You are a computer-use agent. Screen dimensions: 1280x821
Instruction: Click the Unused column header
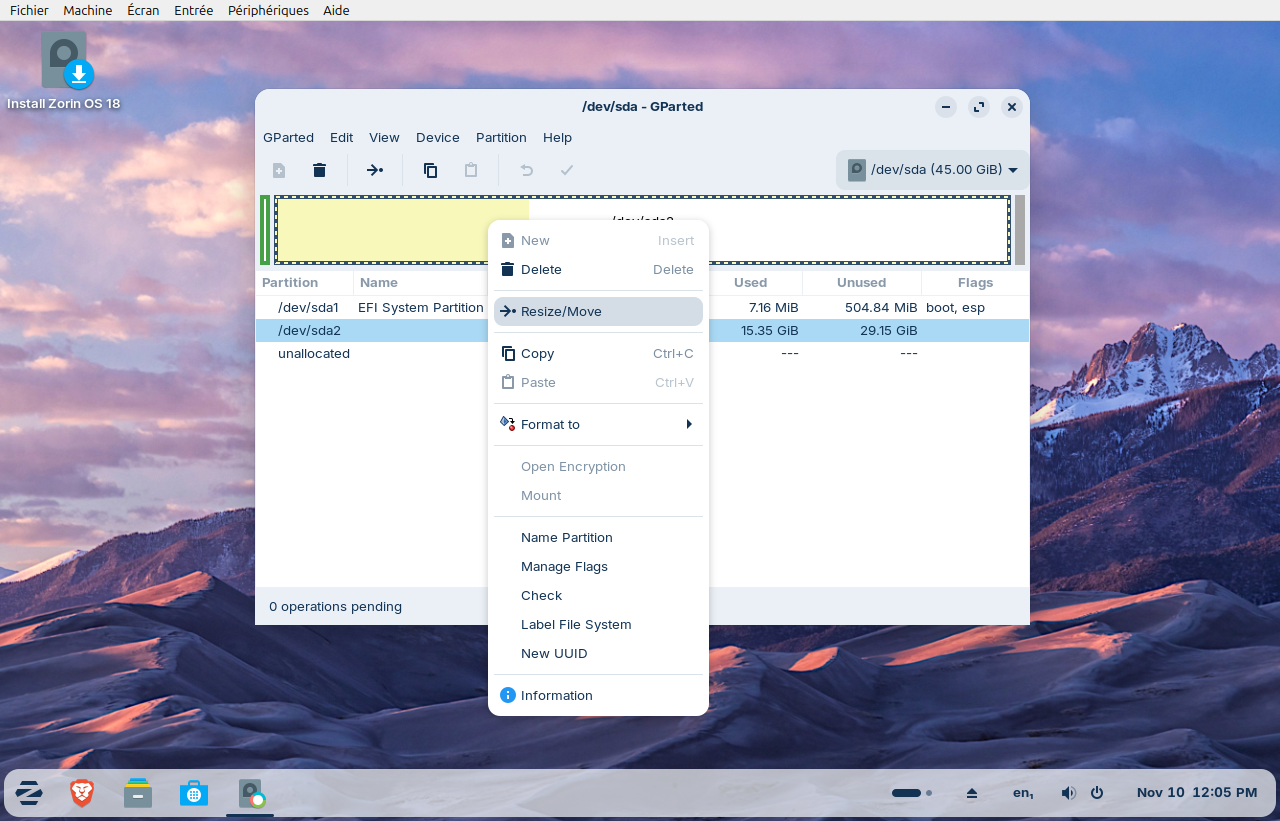pyautogui.click(x=862, y=283)
